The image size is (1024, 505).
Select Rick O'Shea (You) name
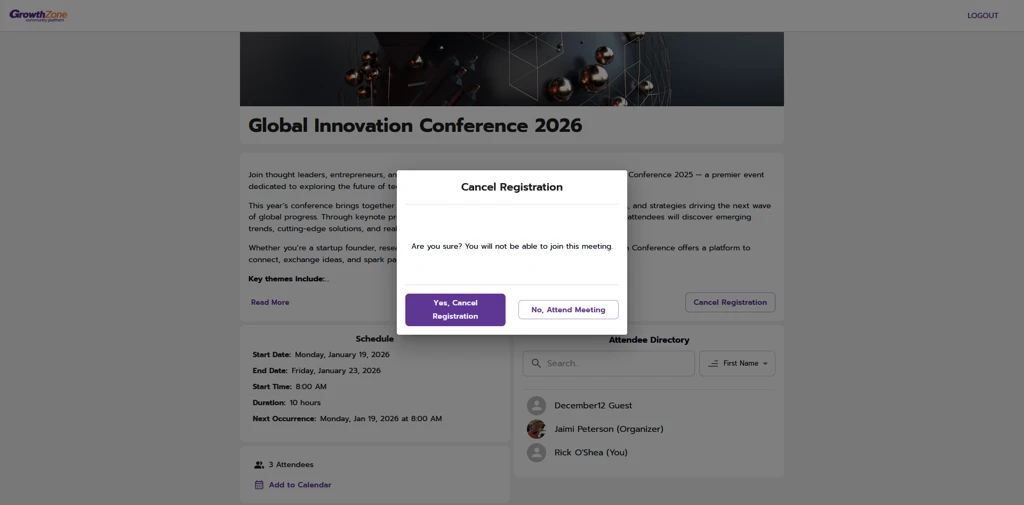click(591, 453)
